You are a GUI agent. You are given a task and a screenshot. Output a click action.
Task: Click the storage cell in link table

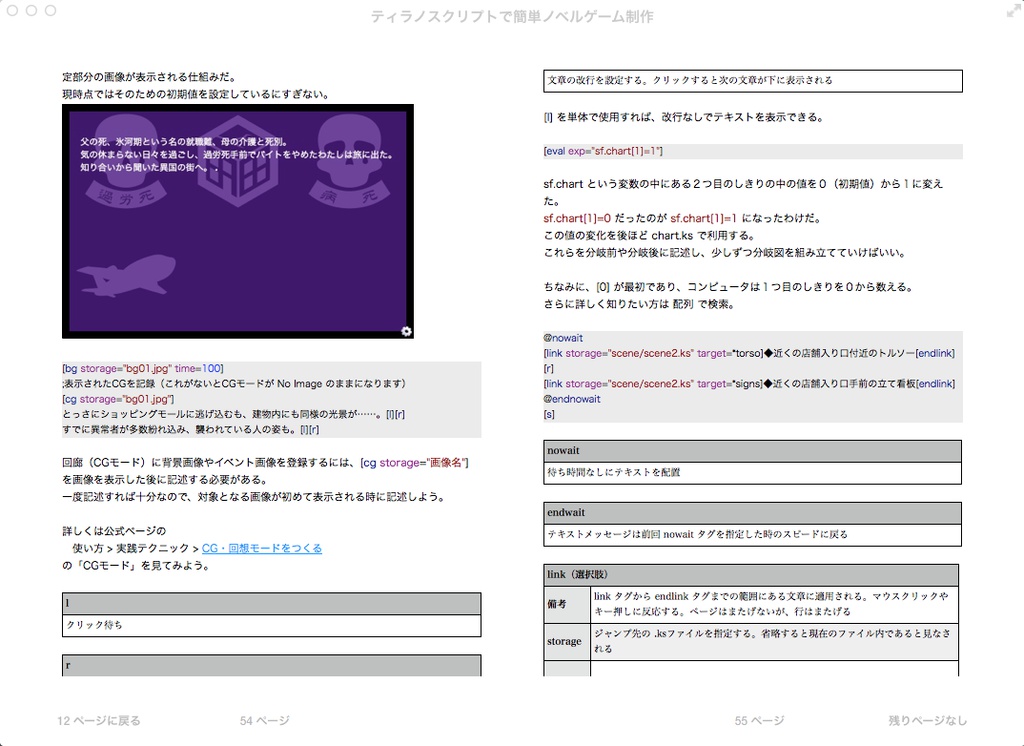click(x=567, y=641)
